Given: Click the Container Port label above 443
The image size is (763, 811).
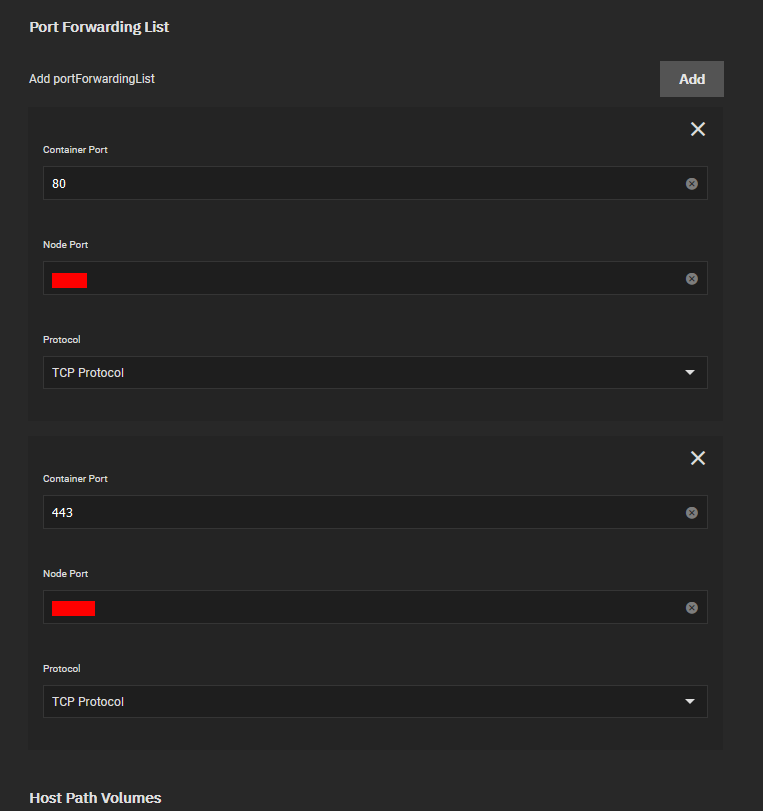Looking at the screenshot, I should 75,479.
